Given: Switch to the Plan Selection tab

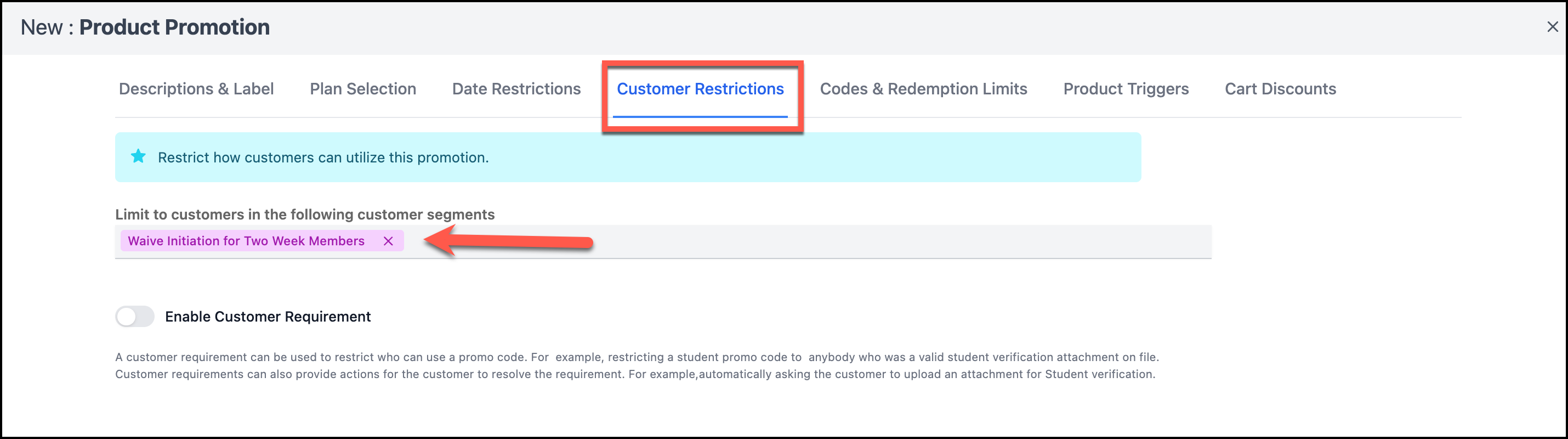Looking at the screenshot, I should click(x=363, y=89).
